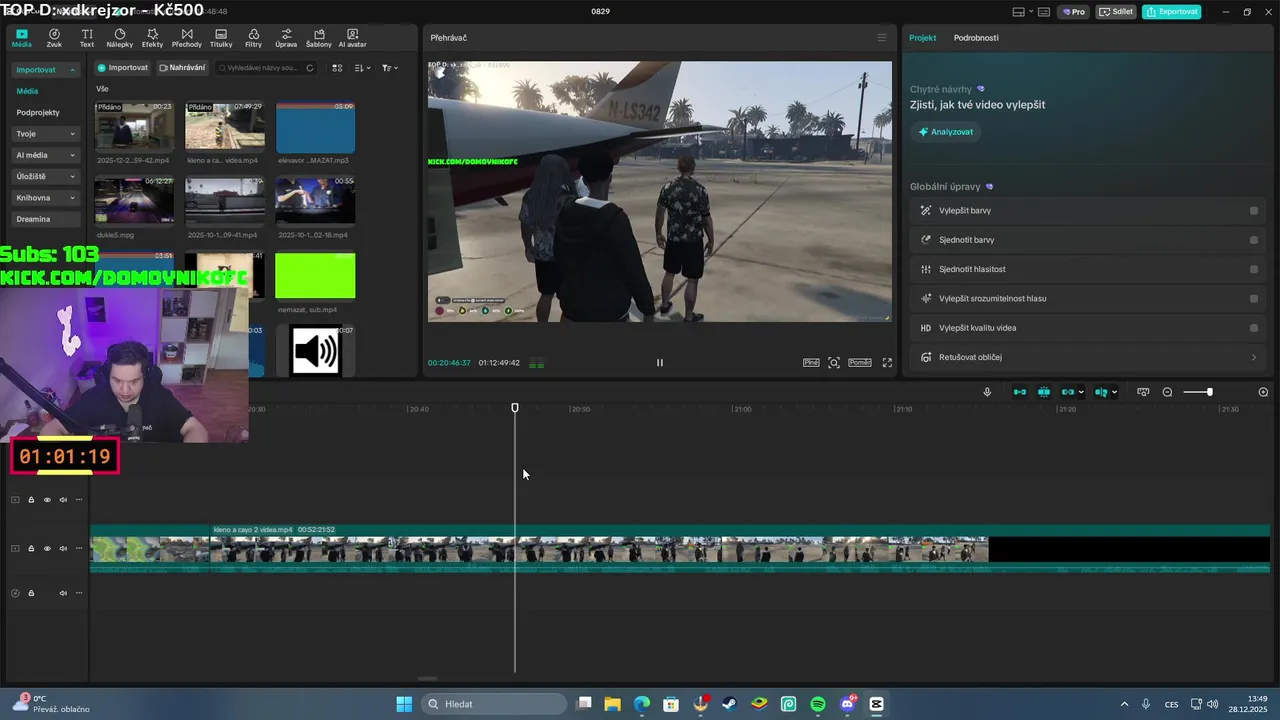Open Steam from the taskbar
This screenshot has height=720, width=1280.
[x=730, y=704]
